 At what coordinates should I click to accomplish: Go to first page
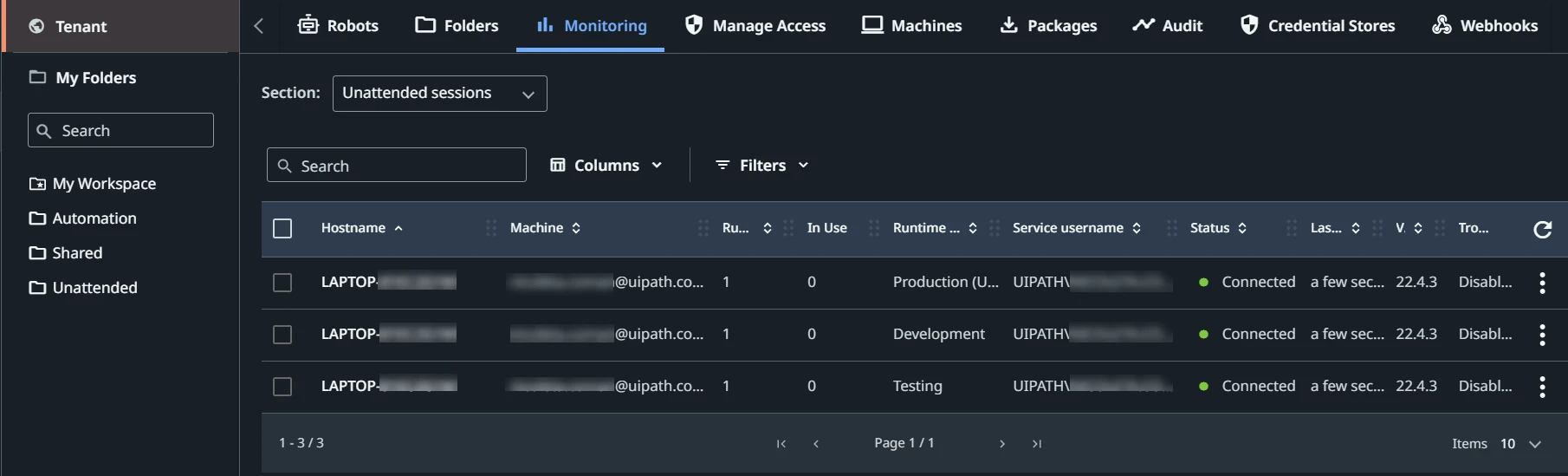[x=781, y=444]
